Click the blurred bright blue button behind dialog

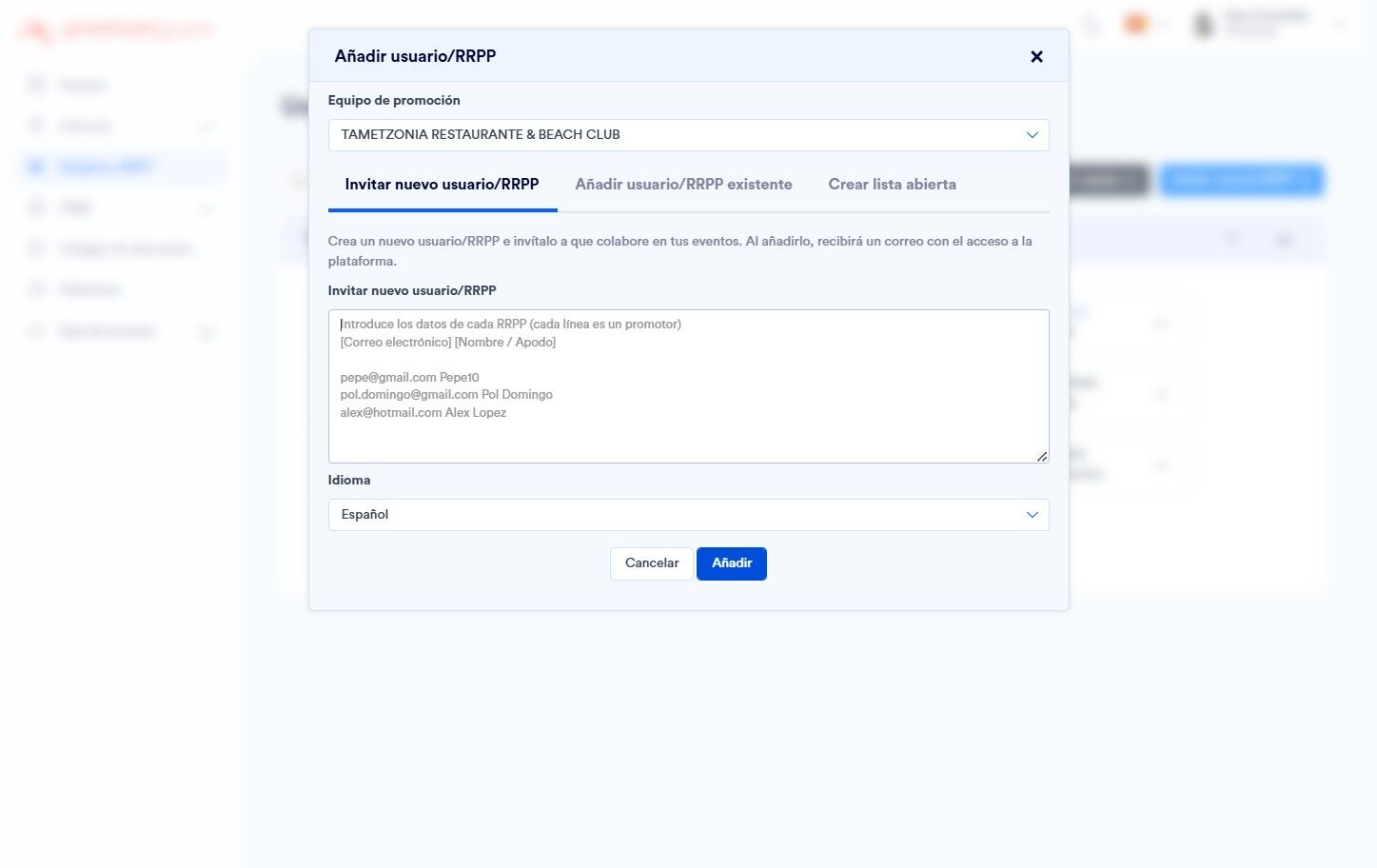coord(1241,180)
